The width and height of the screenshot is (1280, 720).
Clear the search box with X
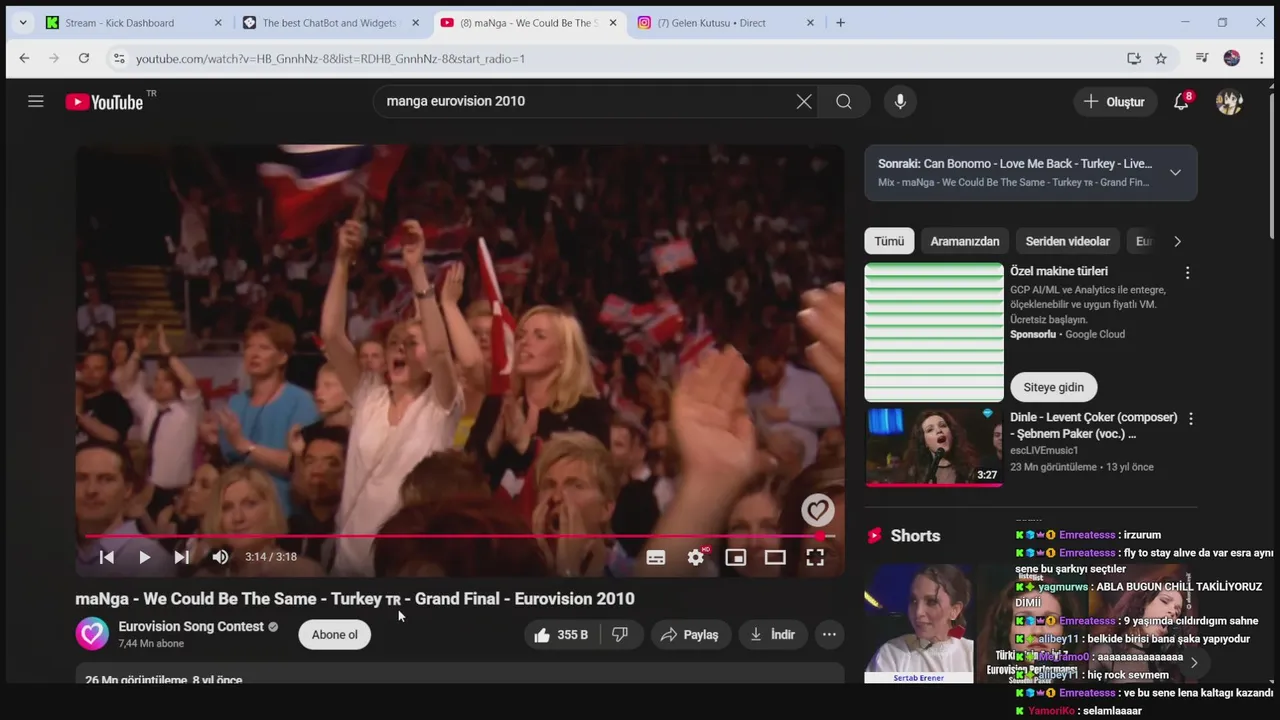pos(804,101)
